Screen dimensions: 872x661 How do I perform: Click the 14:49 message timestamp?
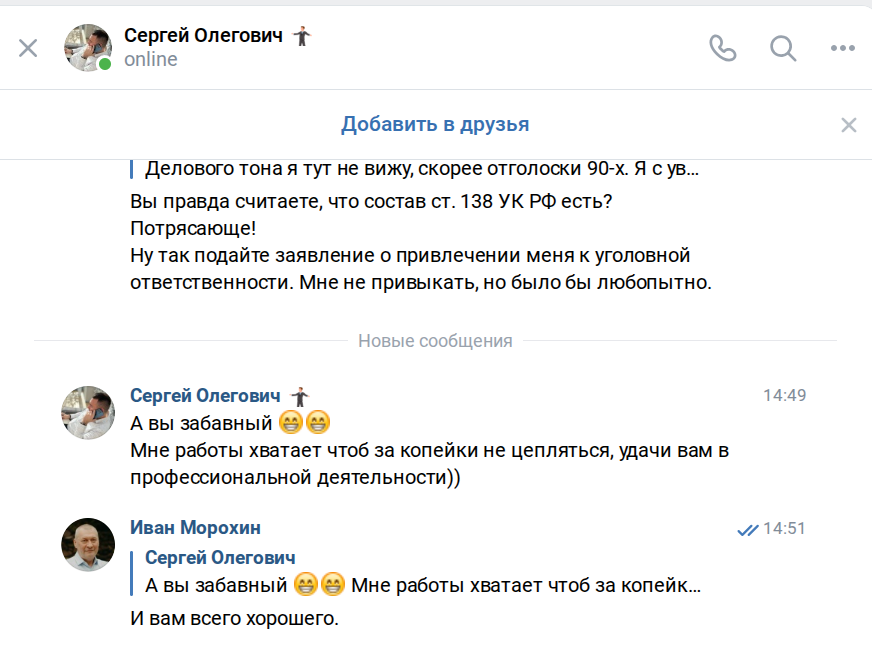tap(784, 395)
